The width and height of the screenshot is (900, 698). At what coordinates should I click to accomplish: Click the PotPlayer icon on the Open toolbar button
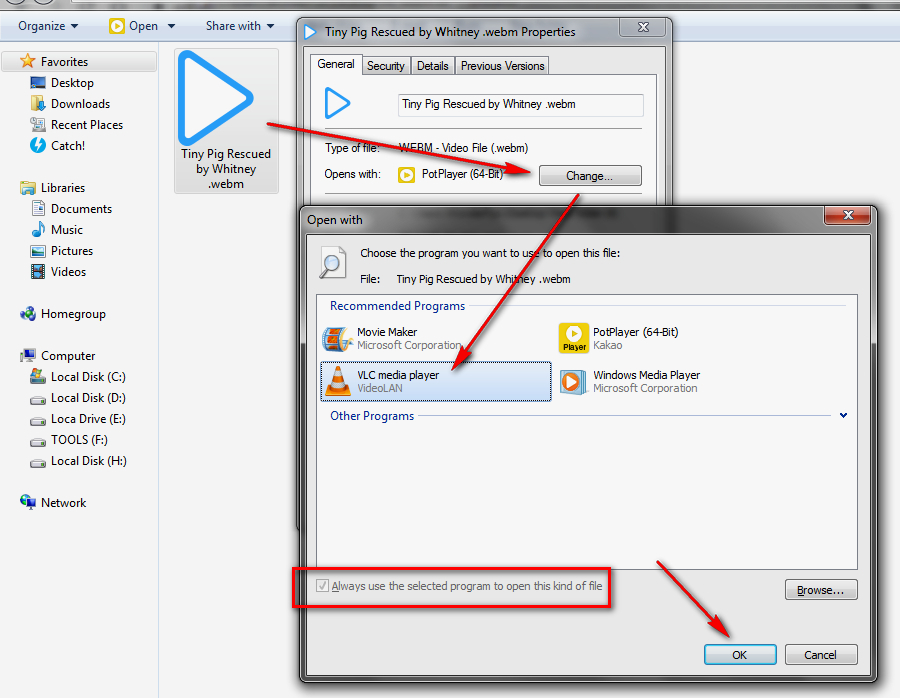[x=117, y=26]
